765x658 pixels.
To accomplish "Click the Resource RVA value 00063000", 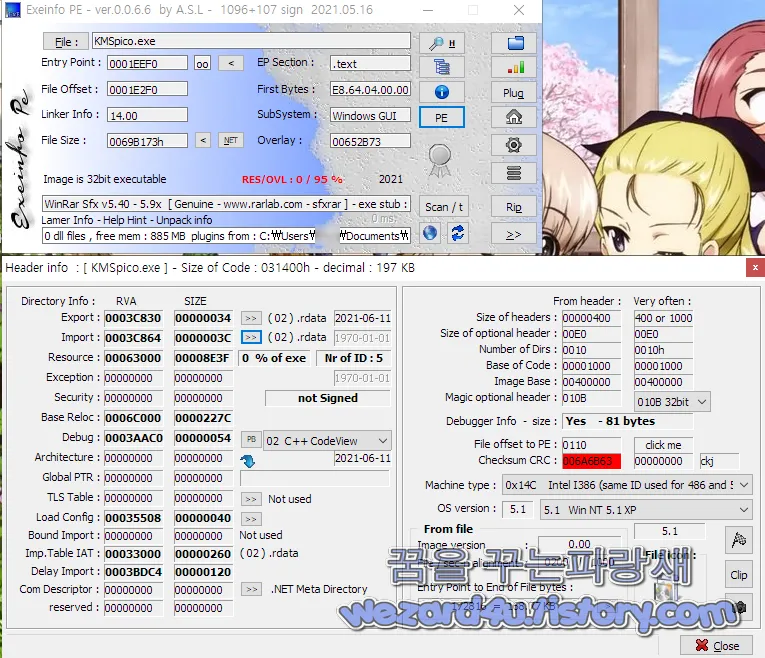I will (x=133, y=358).
